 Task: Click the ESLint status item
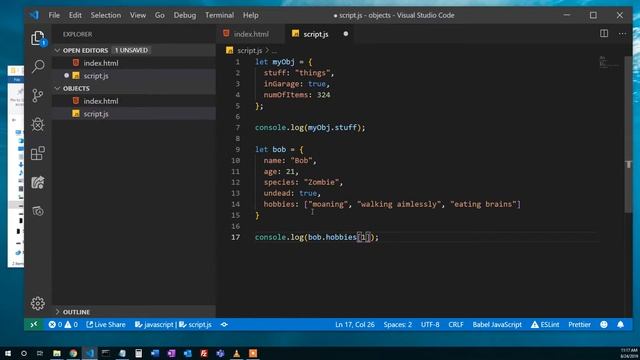click(545, 324)
